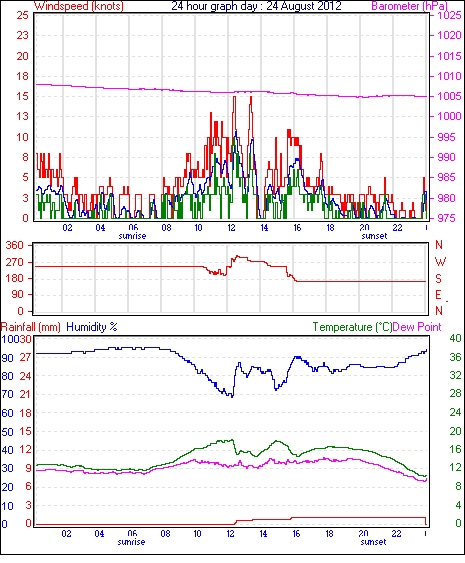Click the sunrise label under bottom graph
This screenshot has width=465, height=563.
(131, 542)
